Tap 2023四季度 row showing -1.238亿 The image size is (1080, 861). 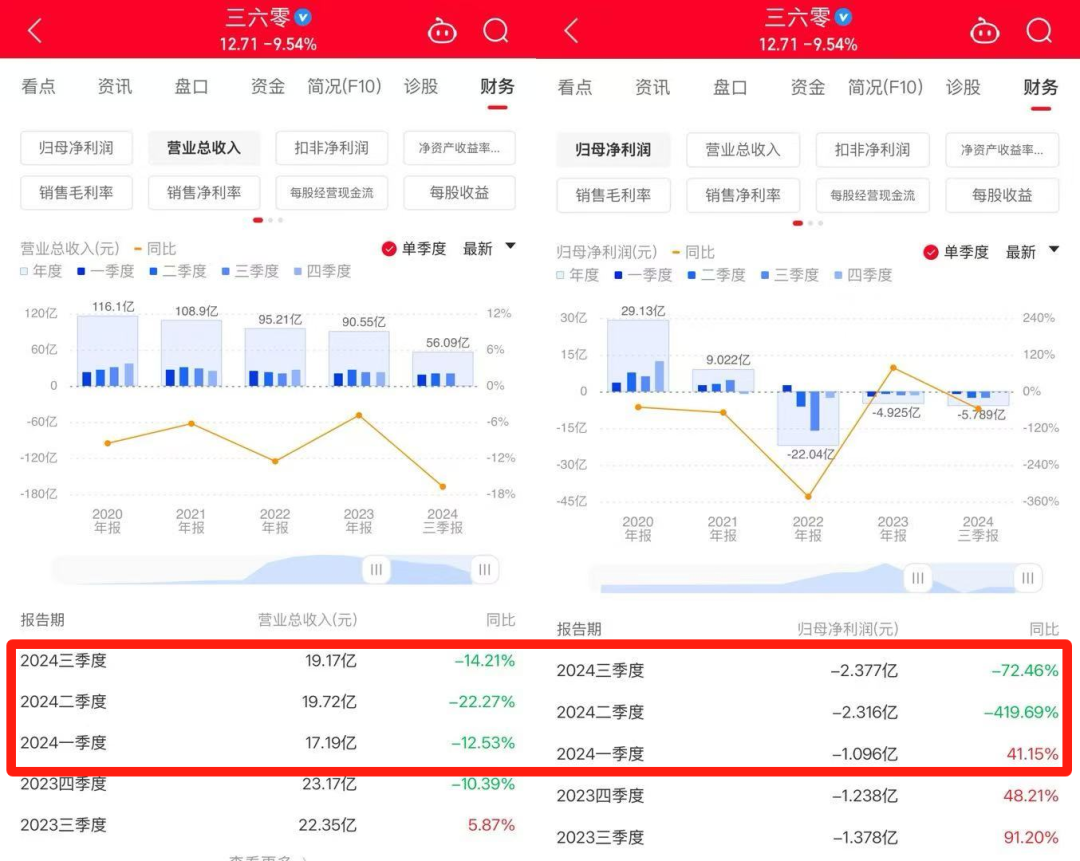(807, 796)
